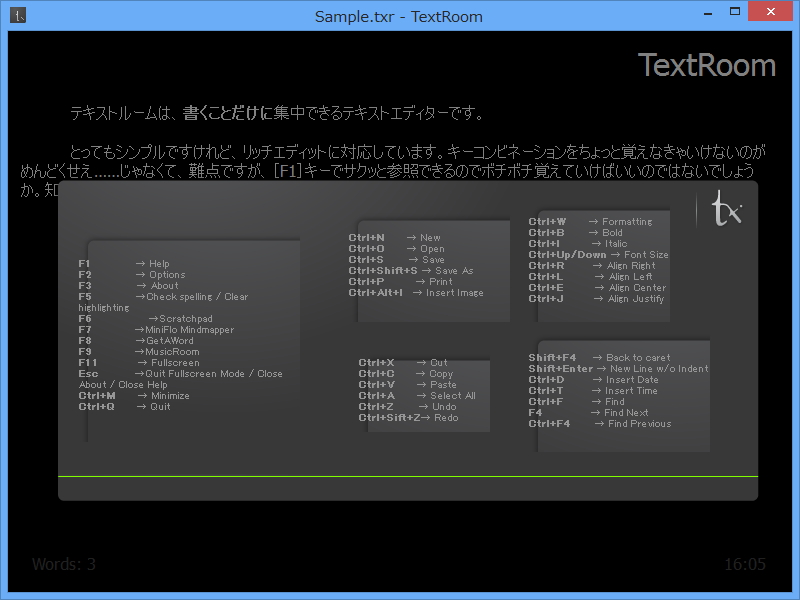Image resolution: width=800 pixels, height=600 pixels.
Task: Click the 'Ctrl+F4 → Find Previous' row
Action: coord(600,423)
